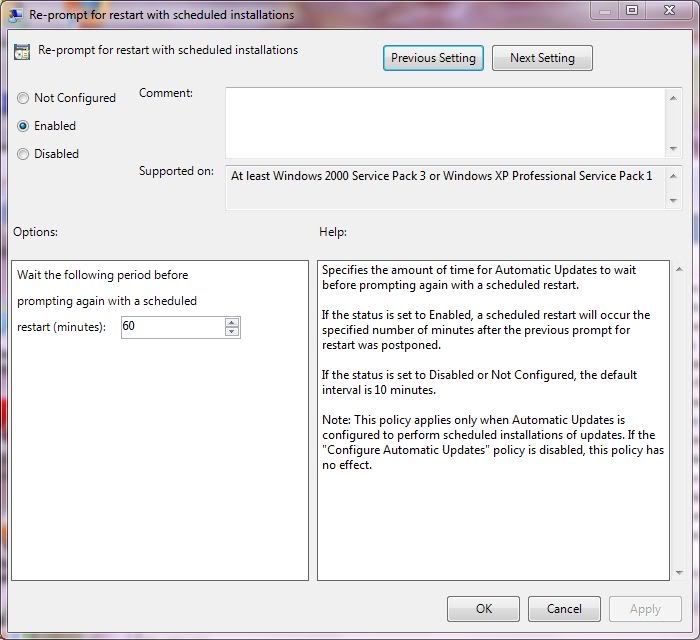Click the Supported on scroll up arrow
Image resolution: width=700 pixels, height=640 pixels.
(674, 175)
